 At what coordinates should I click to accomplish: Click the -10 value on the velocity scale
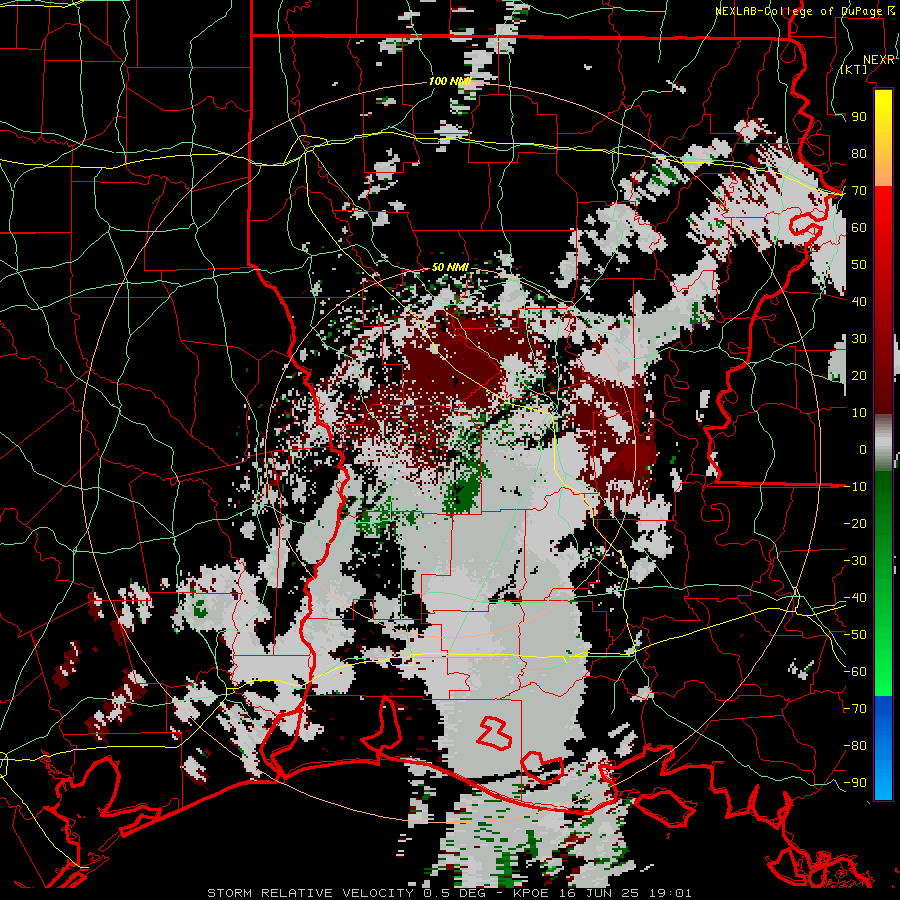[855, 487]
